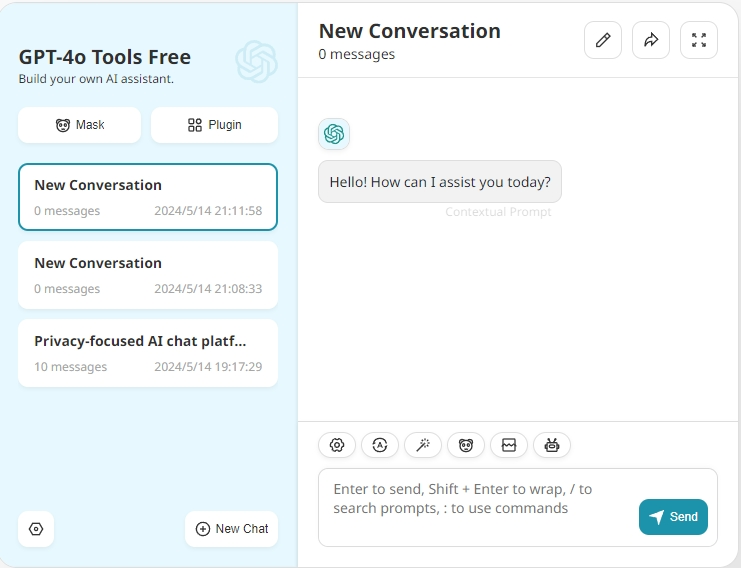
Task: Open the Plugin button in sidebar
Action: click(x=214, y=125)
